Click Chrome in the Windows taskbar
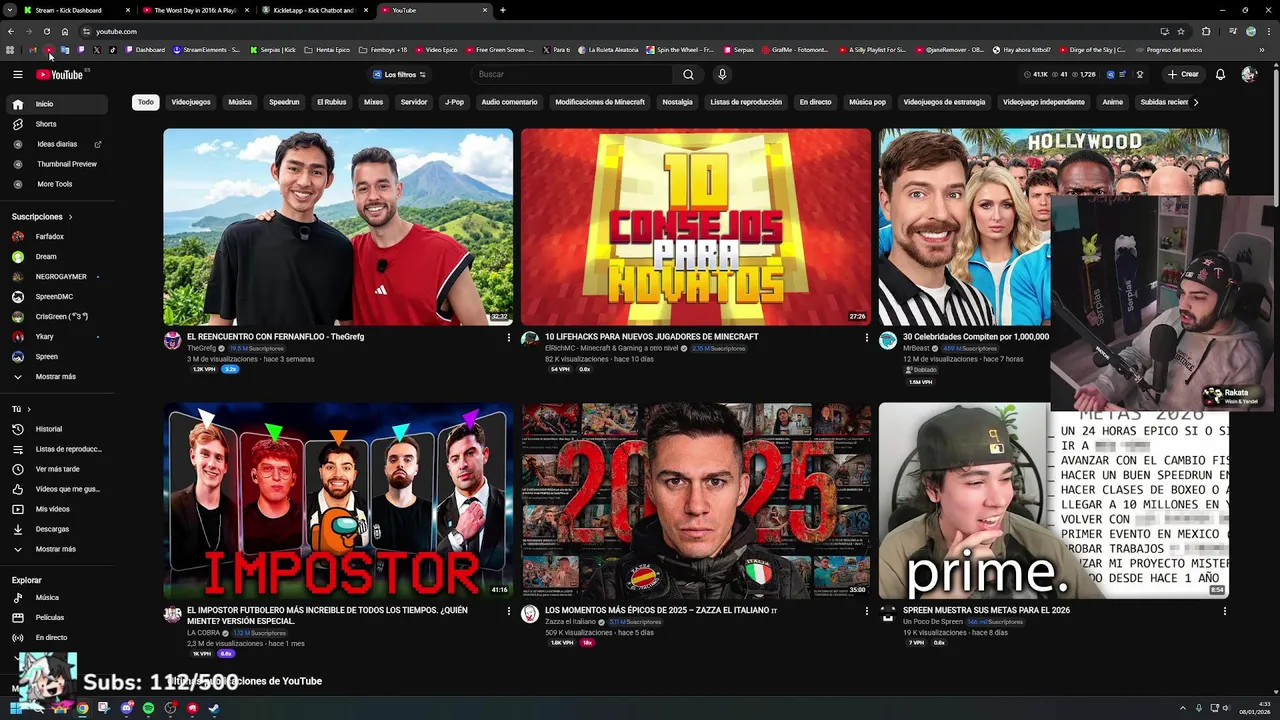Screen dimensions: 1280x720 pos(82,708)
